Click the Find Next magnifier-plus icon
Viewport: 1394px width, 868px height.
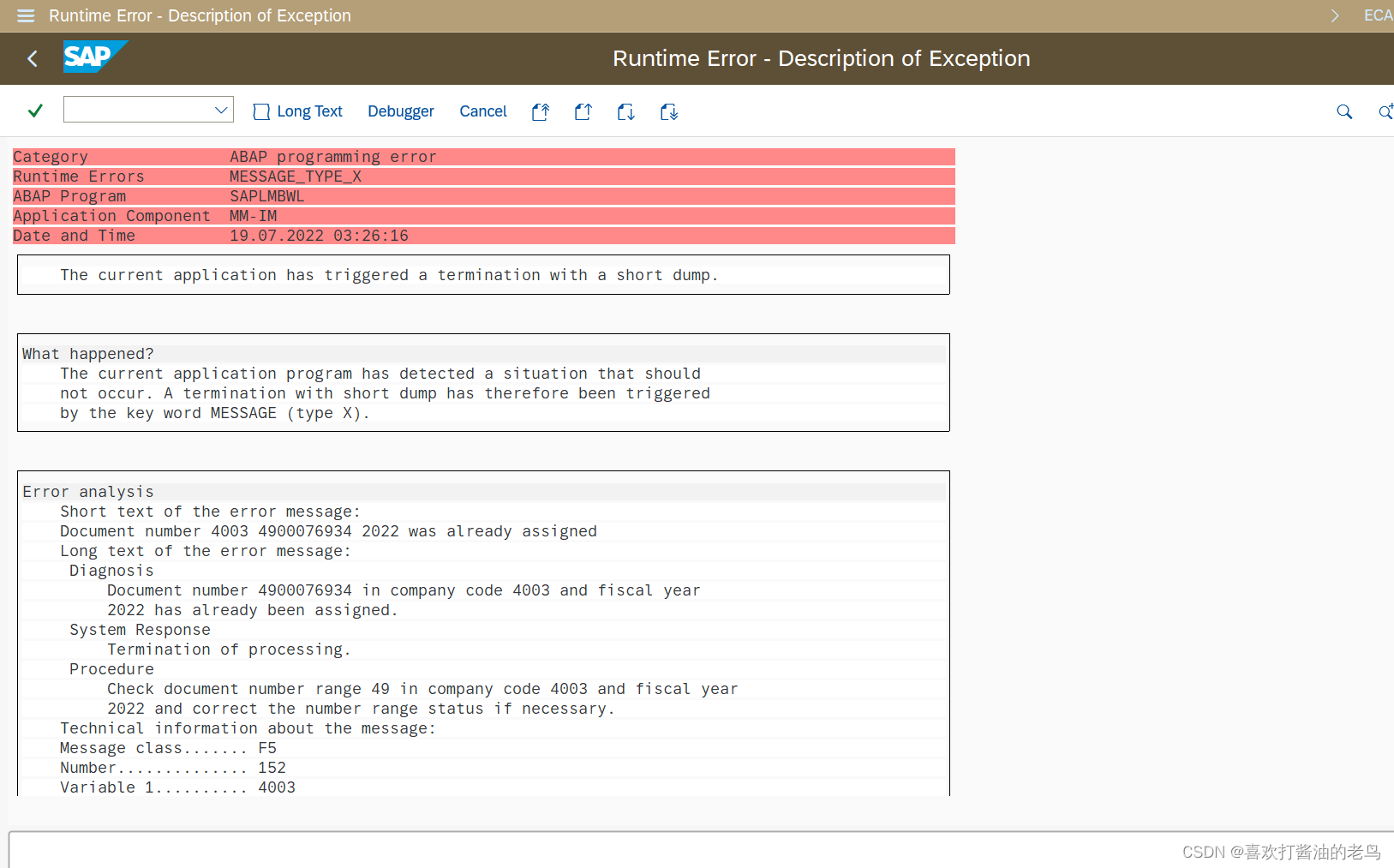click(1385, 111)
